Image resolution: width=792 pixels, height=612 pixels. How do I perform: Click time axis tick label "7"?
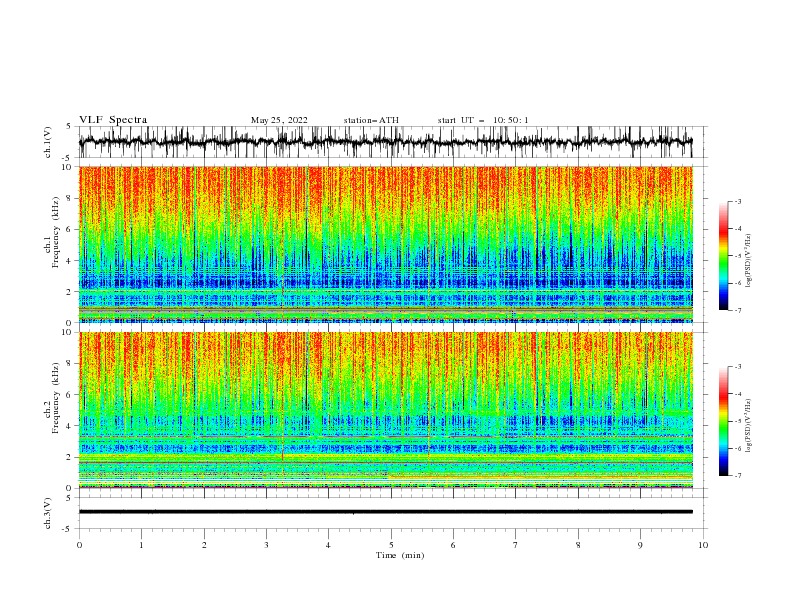pyautogui.click(x=516, y=545)
